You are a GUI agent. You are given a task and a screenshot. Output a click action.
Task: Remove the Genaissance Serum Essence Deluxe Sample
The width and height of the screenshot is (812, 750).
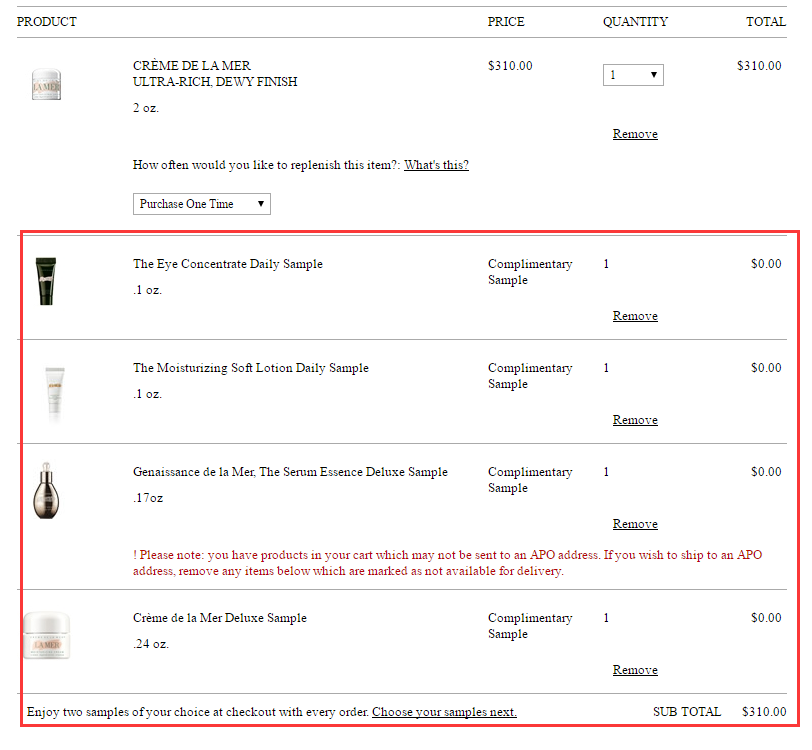click(635, 524)
